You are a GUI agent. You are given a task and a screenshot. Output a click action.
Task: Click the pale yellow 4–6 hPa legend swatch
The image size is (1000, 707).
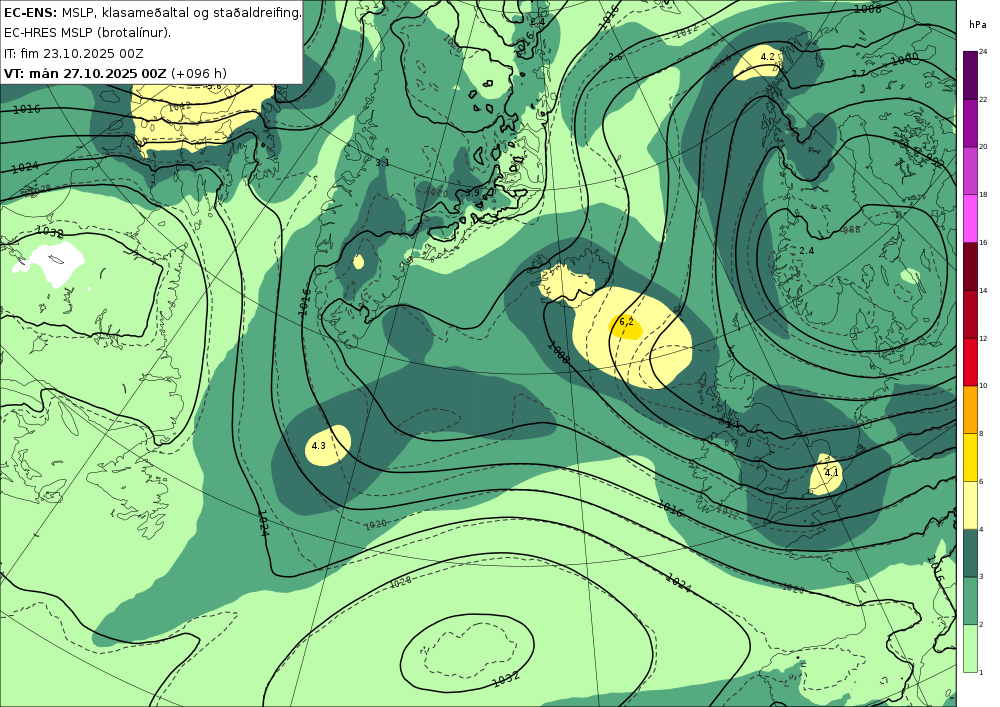[x=970, y=505]
